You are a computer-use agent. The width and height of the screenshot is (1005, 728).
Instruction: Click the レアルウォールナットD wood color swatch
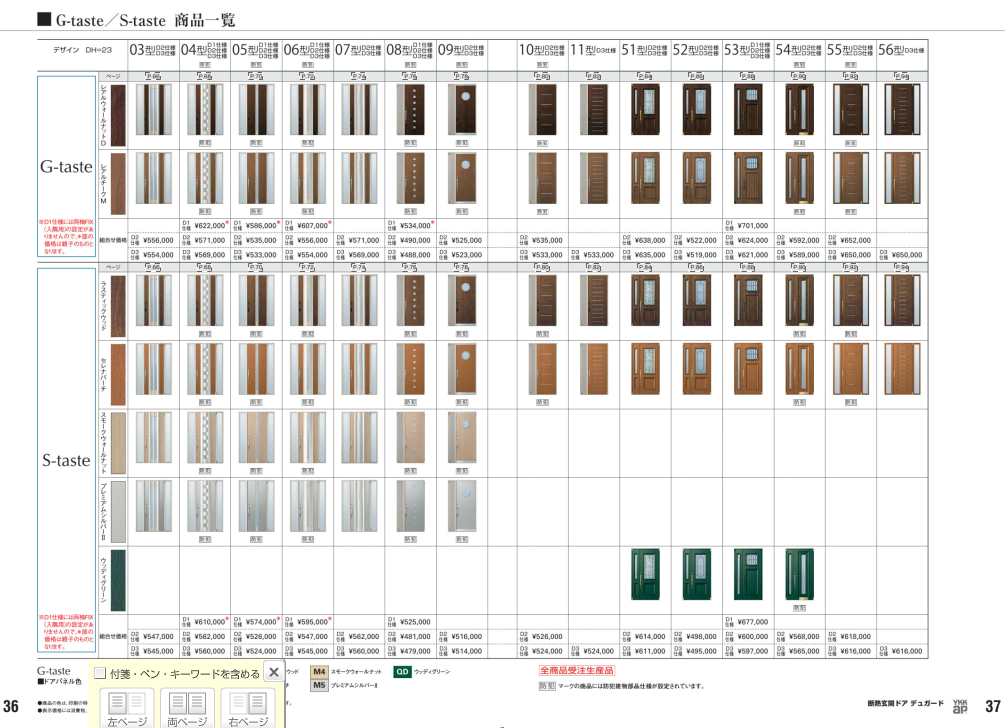coord(118,115)
